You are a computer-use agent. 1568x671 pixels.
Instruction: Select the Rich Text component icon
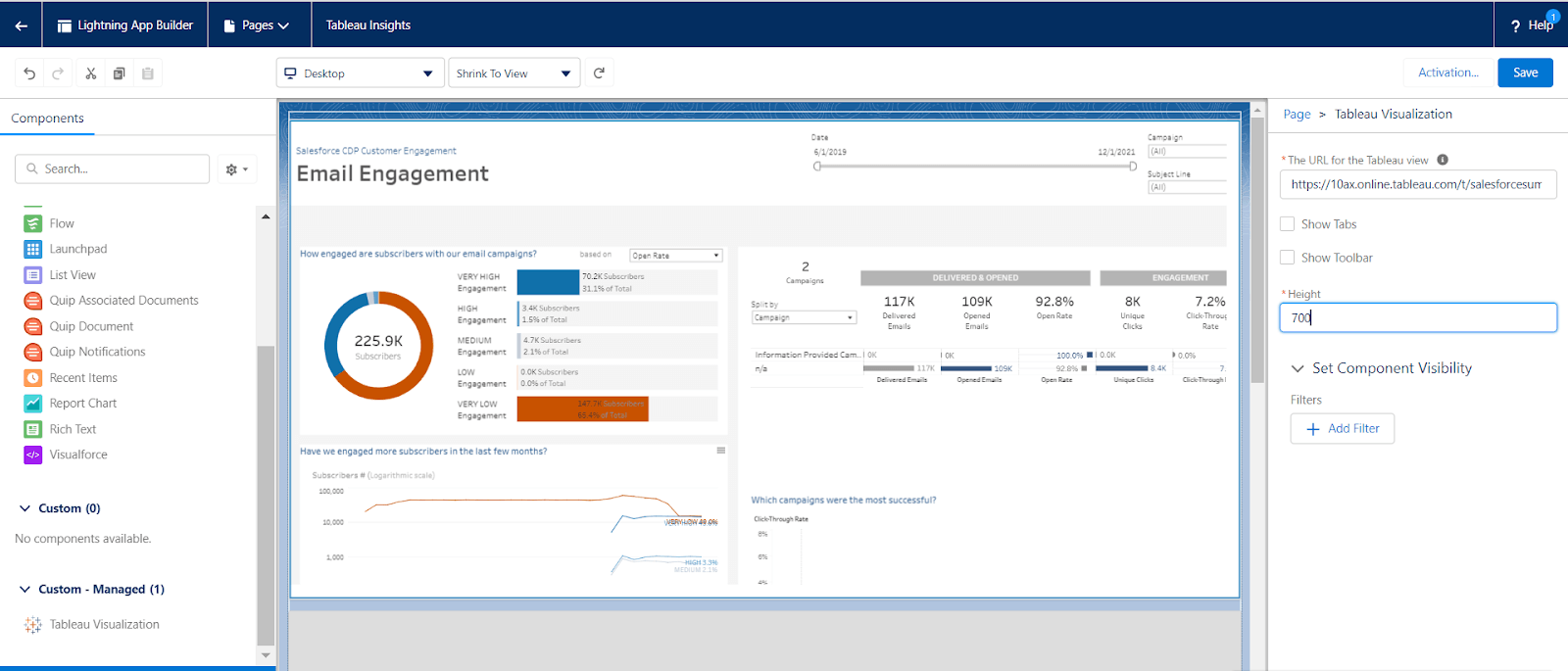coord(33,429)
